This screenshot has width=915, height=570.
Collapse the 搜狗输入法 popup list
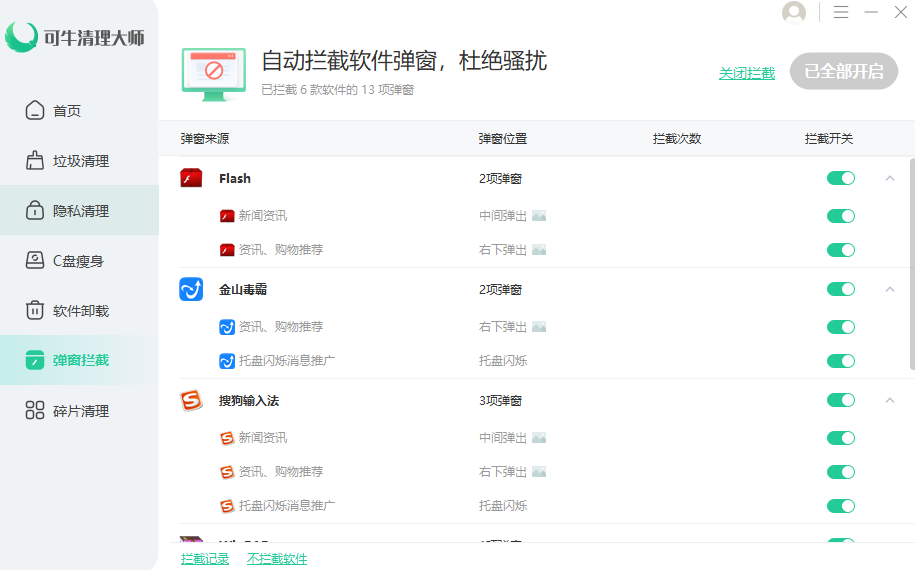coord(889,400)
